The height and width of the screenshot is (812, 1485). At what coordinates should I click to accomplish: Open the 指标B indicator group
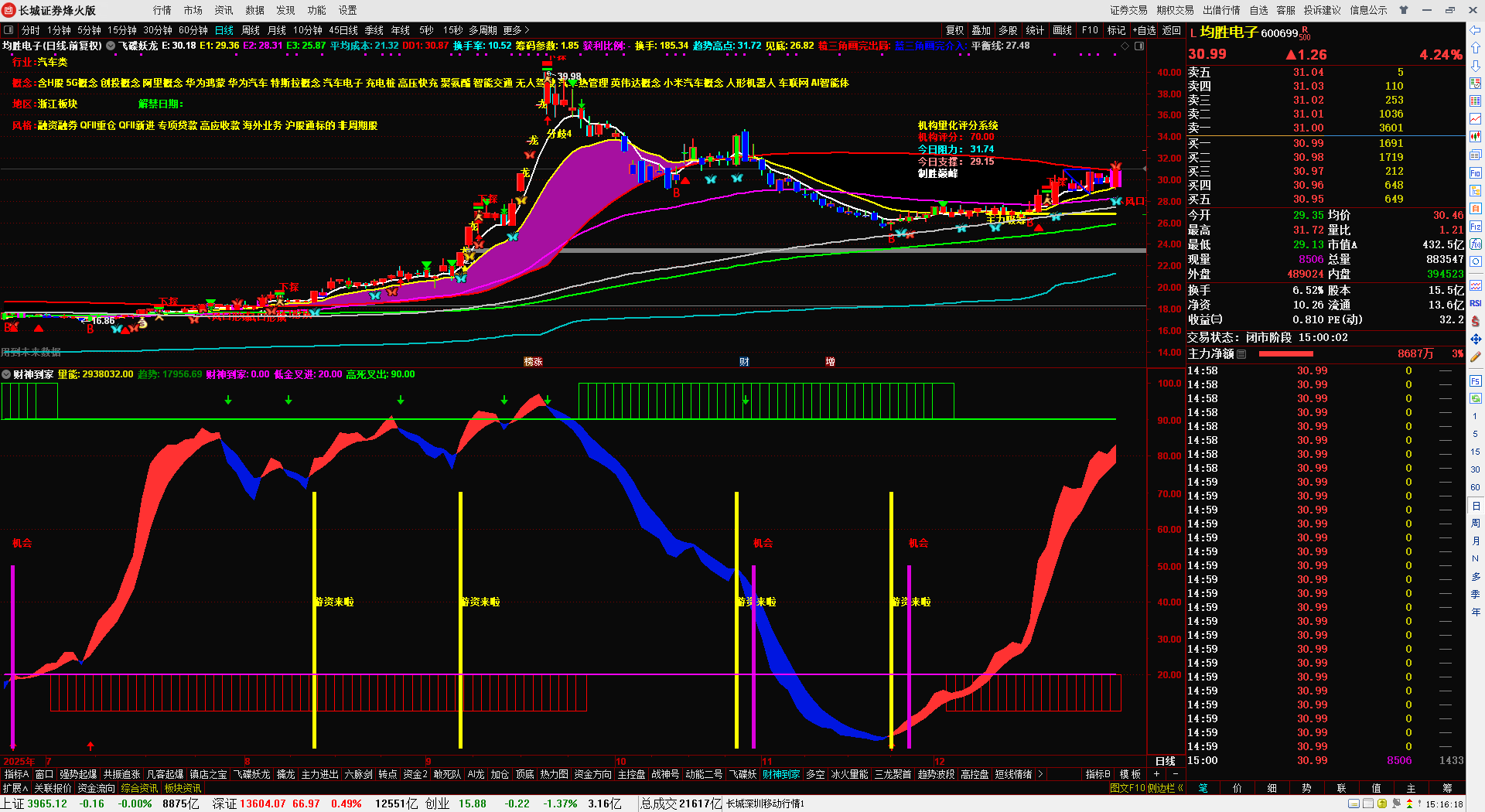pyautogui.click(x=1098, y=774)
